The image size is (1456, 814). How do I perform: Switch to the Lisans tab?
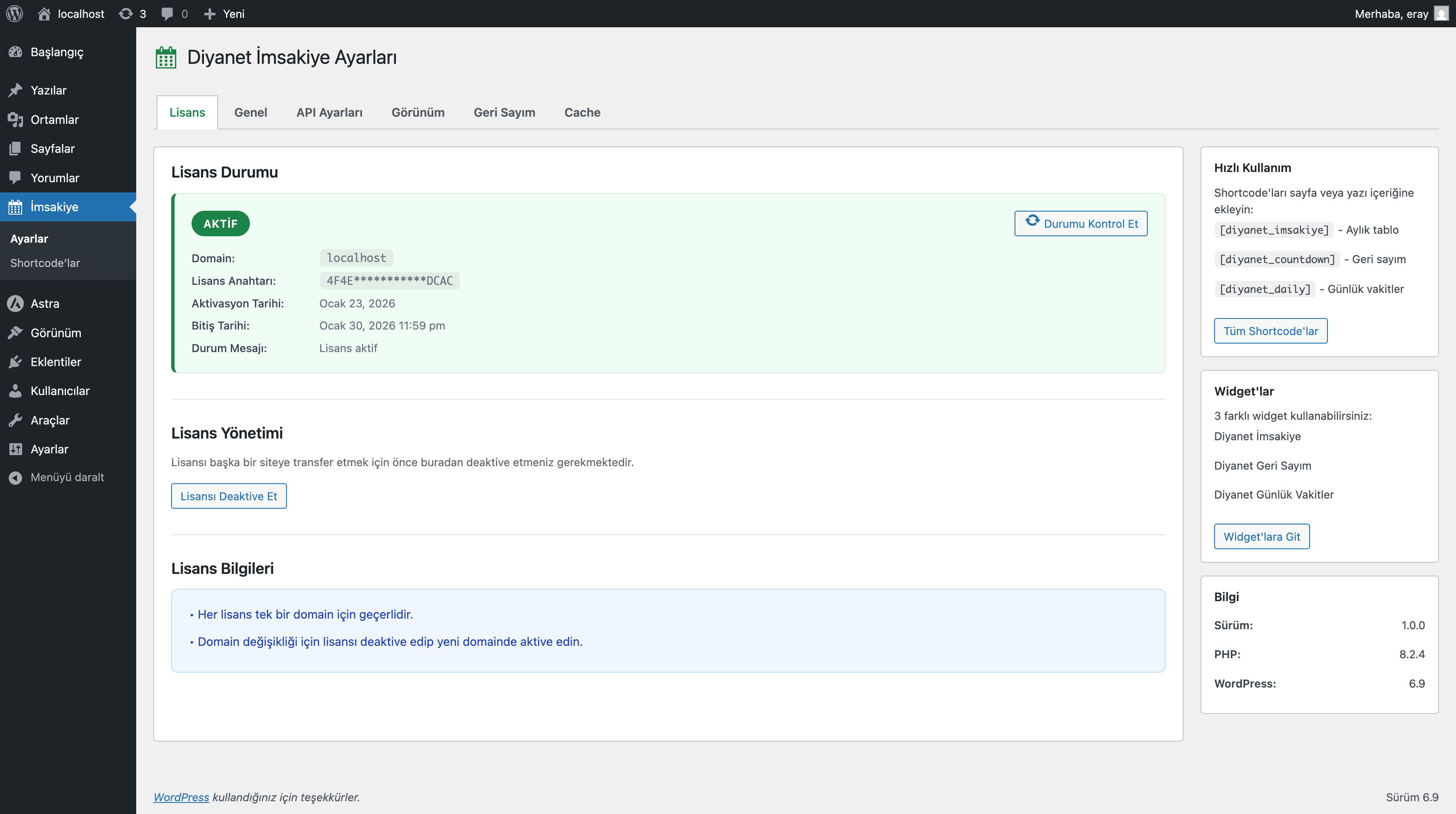(187, 112)
